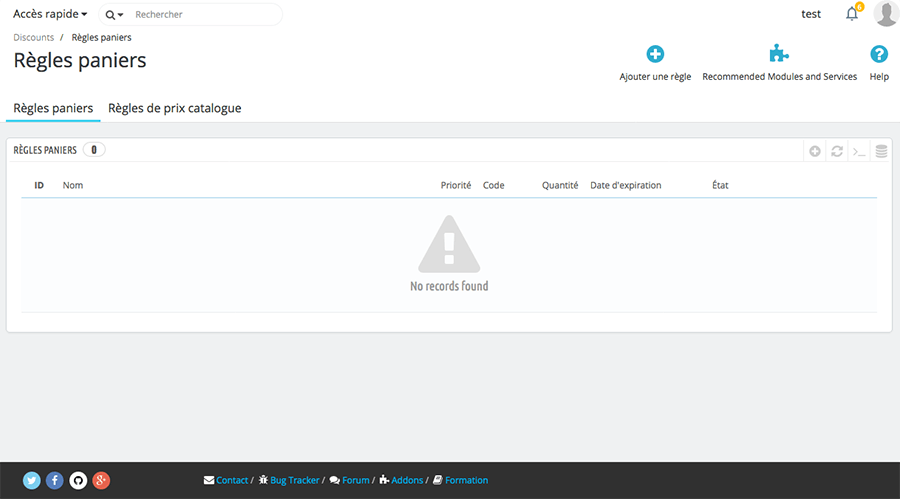The image size is (900, 499).
Task: Click the Discounts breadcrumb link
Action: click(x=34, y=37)
